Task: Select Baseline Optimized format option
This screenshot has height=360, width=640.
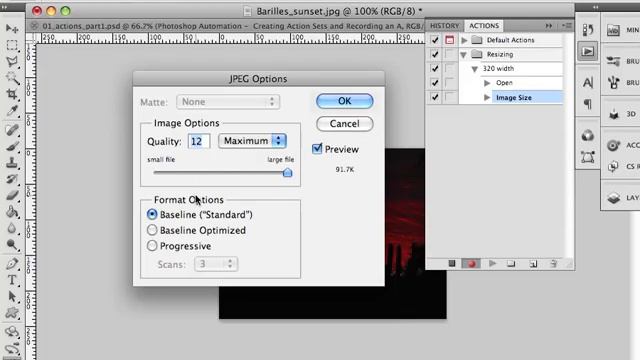Action: tap(152, 230)
